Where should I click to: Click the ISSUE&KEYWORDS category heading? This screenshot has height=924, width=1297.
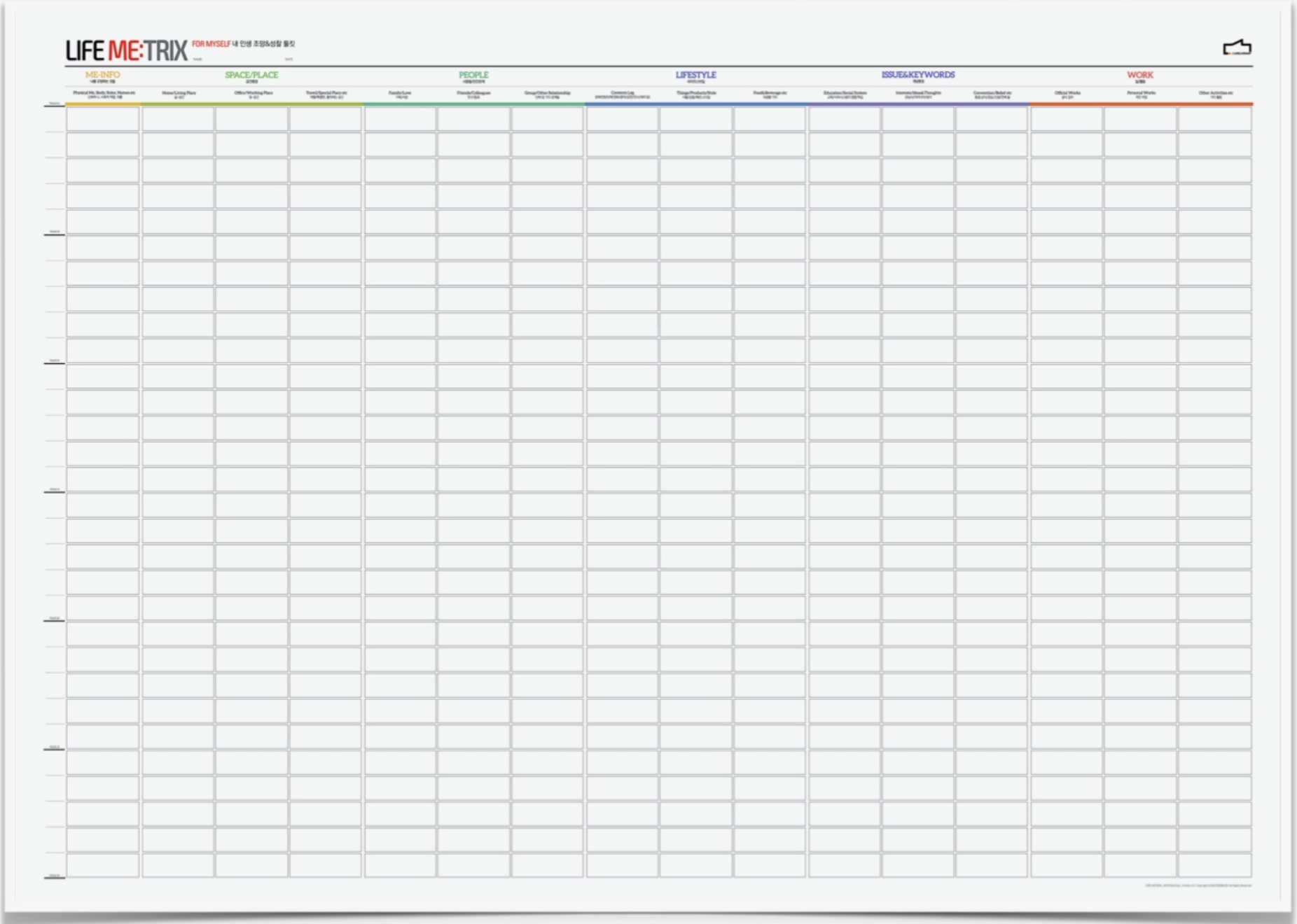coord(917,75)
